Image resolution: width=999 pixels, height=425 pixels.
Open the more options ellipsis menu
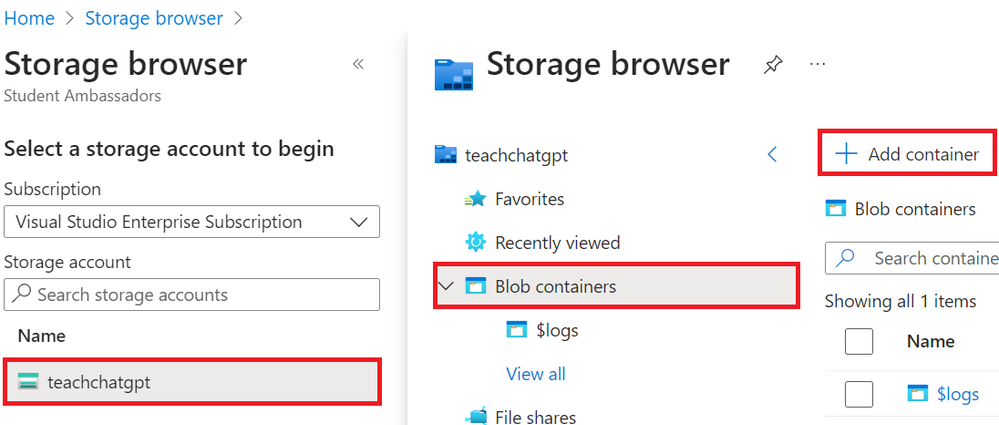818,65
